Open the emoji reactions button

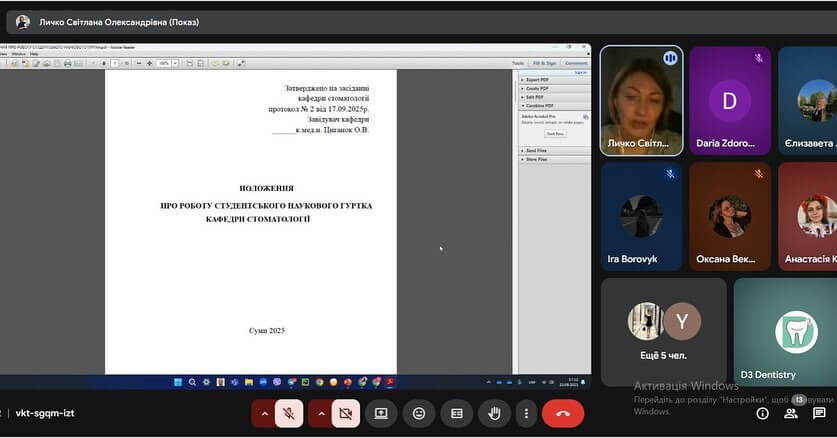coord(419,413)
